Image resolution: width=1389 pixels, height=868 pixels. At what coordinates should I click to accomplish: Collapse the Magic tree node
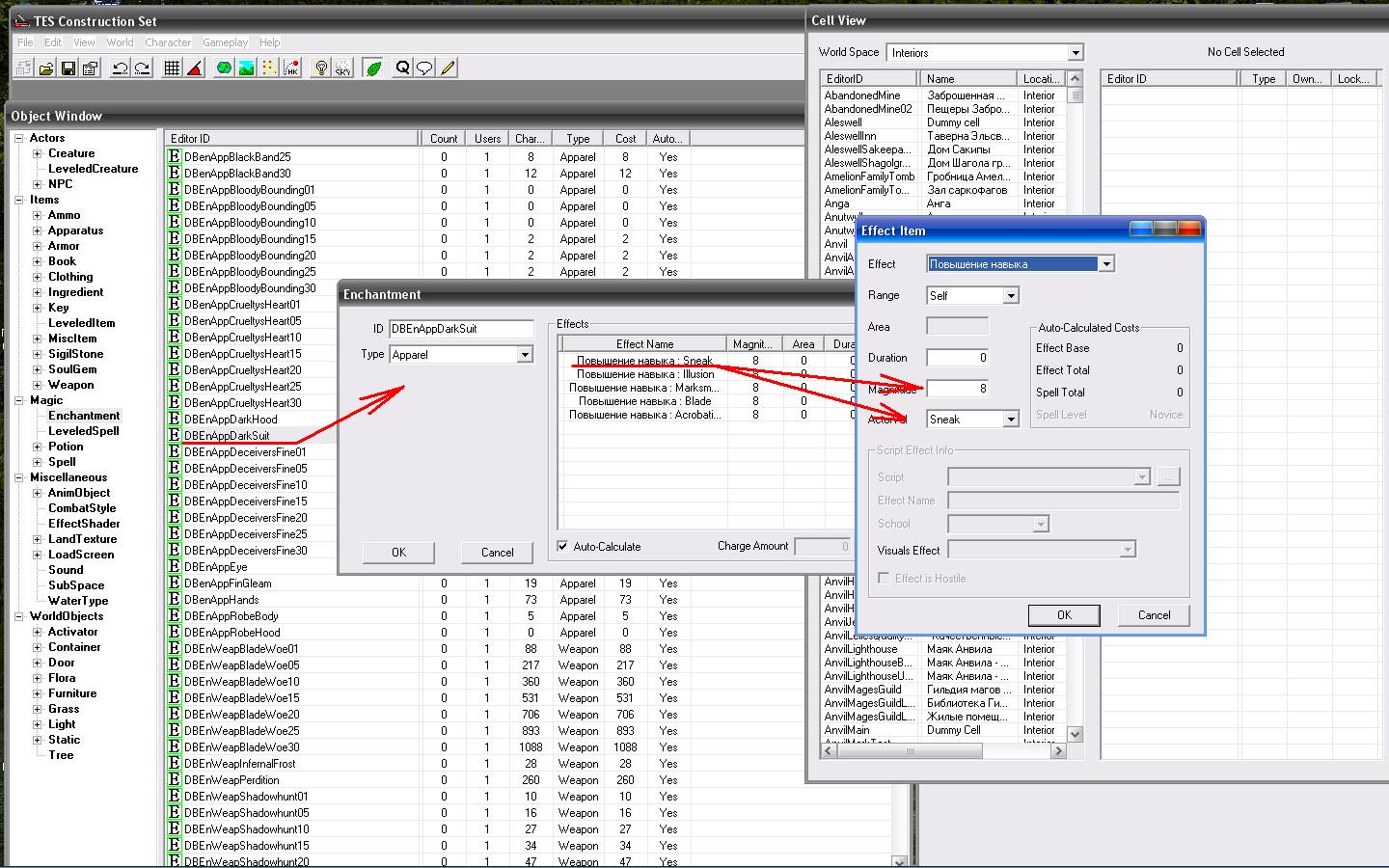19,400
